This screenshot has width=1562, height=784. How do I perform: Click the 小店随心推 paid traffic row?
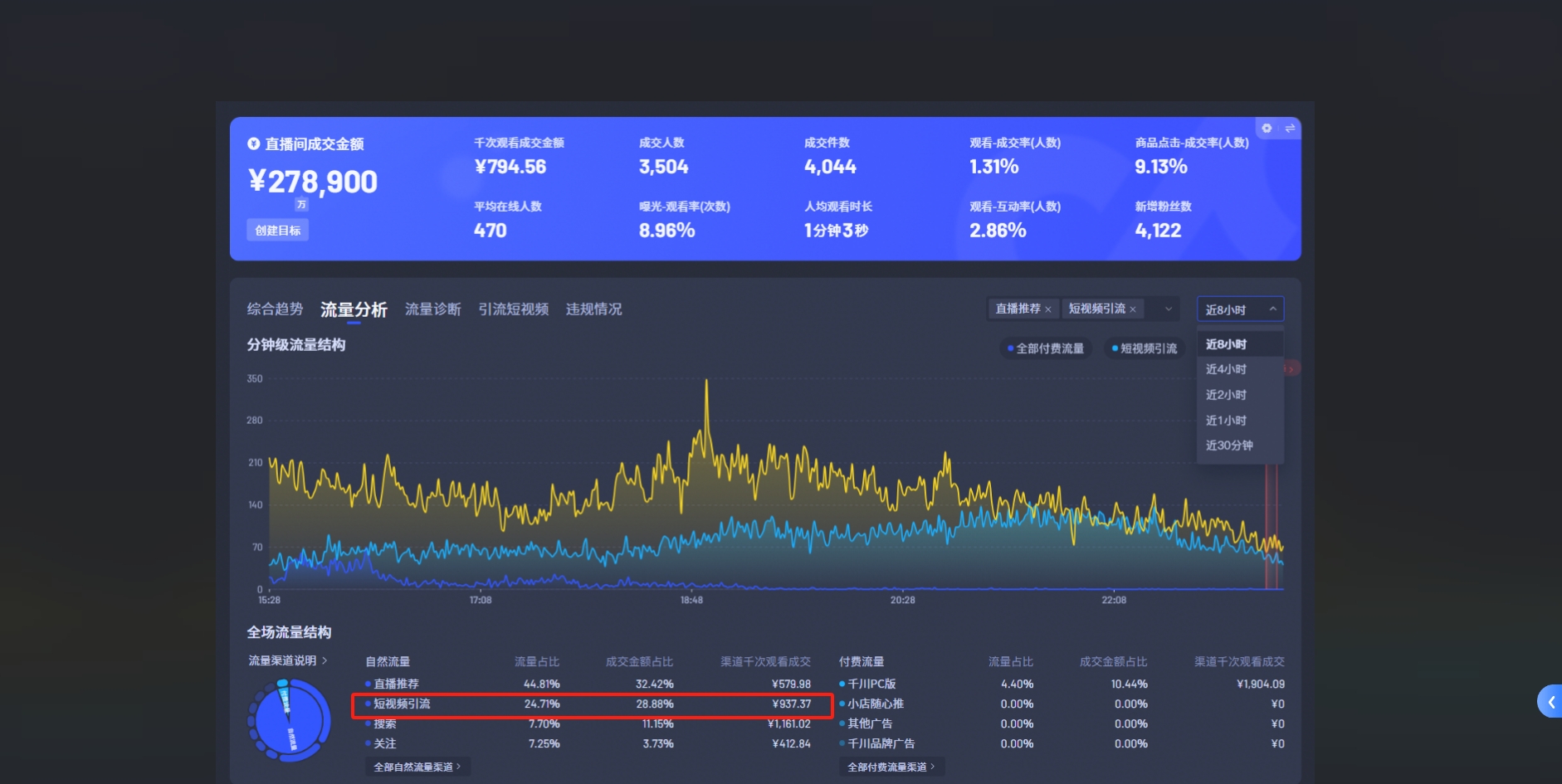pyautogui.click(x=1062, y=704)
